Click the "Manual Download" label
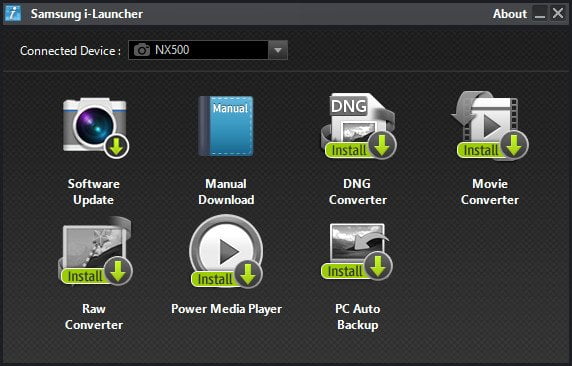 coord(226,192)
